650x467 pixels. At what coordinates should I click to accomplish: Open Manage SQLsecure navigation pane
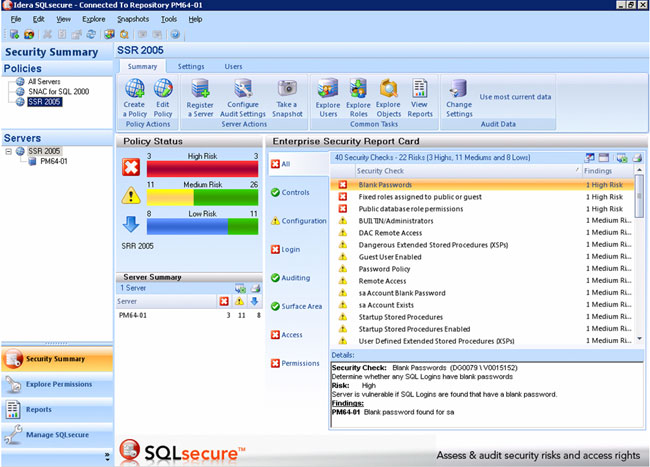click(57, 435)
